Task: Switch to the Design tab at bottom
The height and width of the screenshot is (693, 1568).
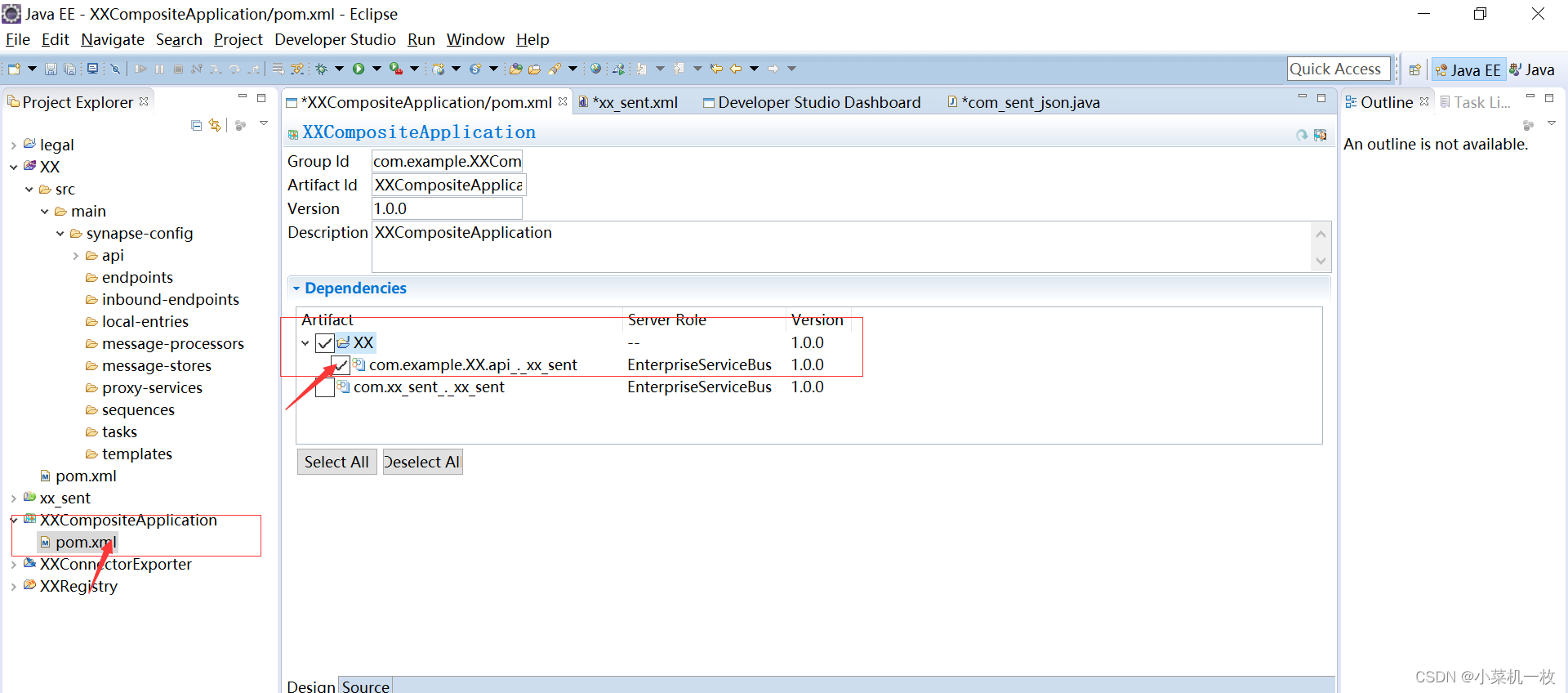Action: point(310,686)
